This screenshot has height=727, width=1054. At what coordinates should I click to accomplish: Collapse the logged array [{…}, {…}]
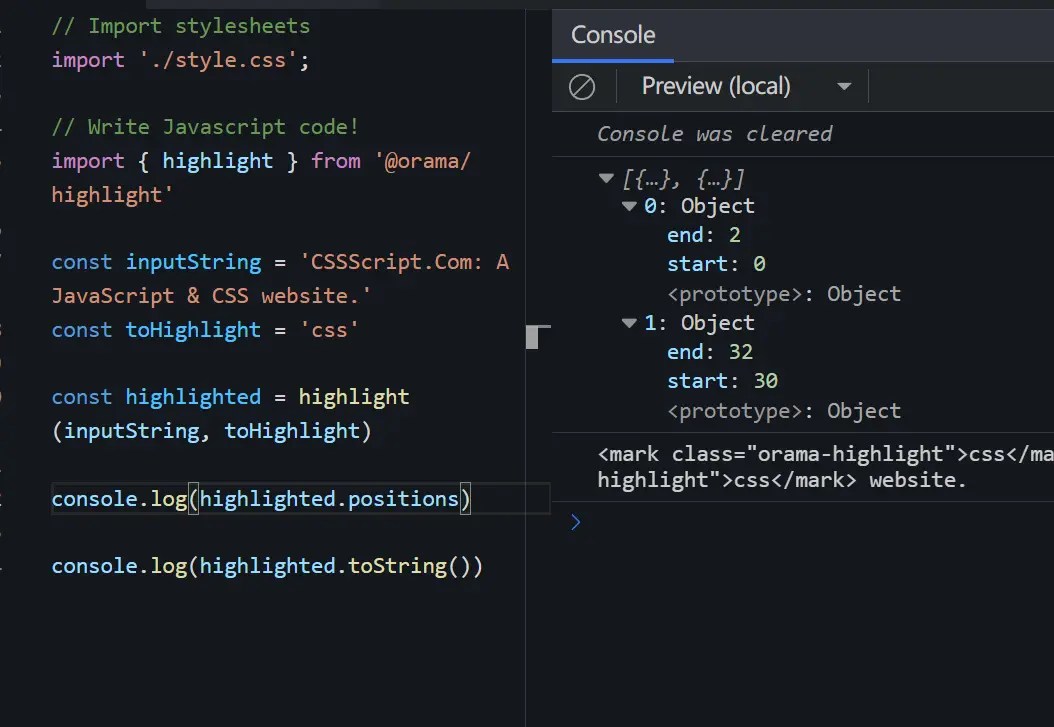pos(606,178)
